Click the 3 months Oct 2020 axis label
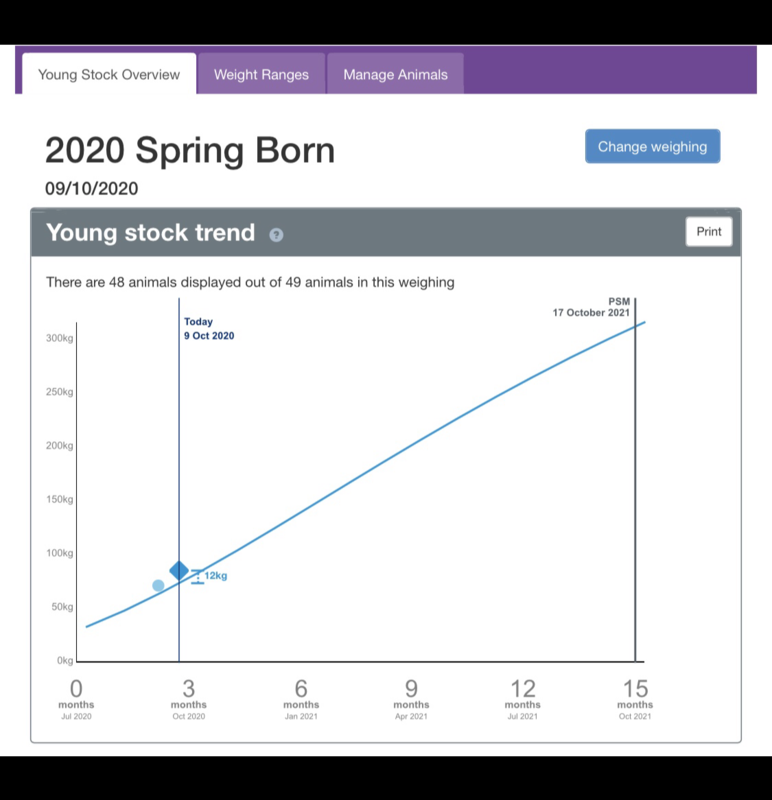 [188, 699]
